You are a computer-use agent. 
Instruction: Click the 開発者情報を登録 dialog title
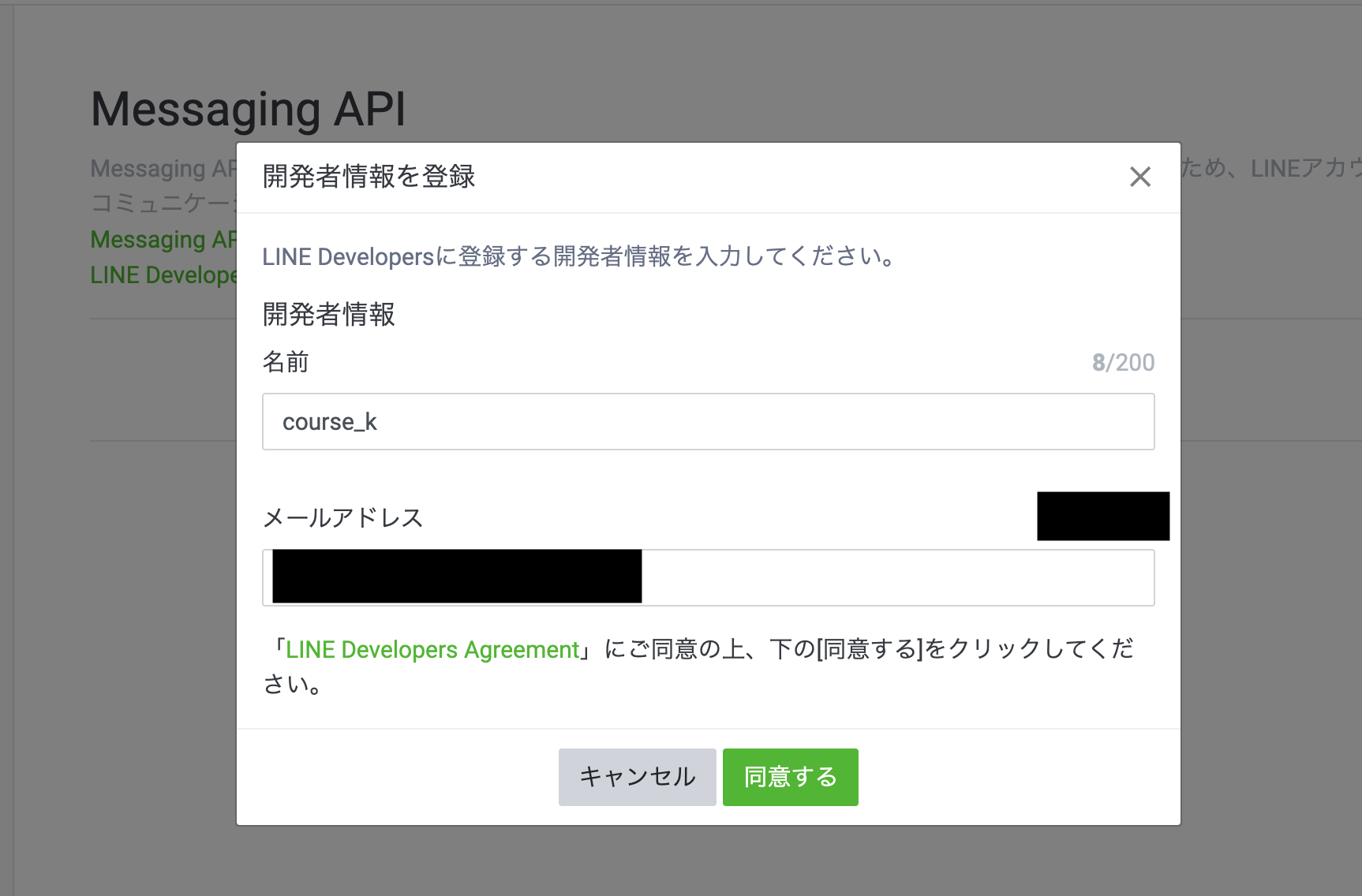[369, 177]
